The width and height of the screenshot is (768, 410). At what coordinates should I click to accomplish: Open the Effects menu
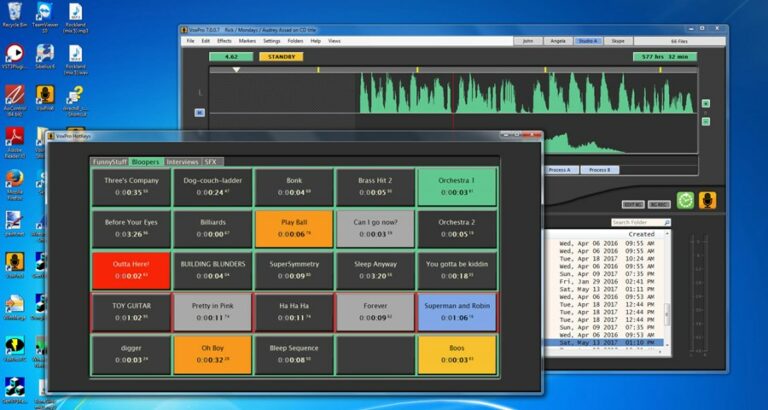point(224,41)
